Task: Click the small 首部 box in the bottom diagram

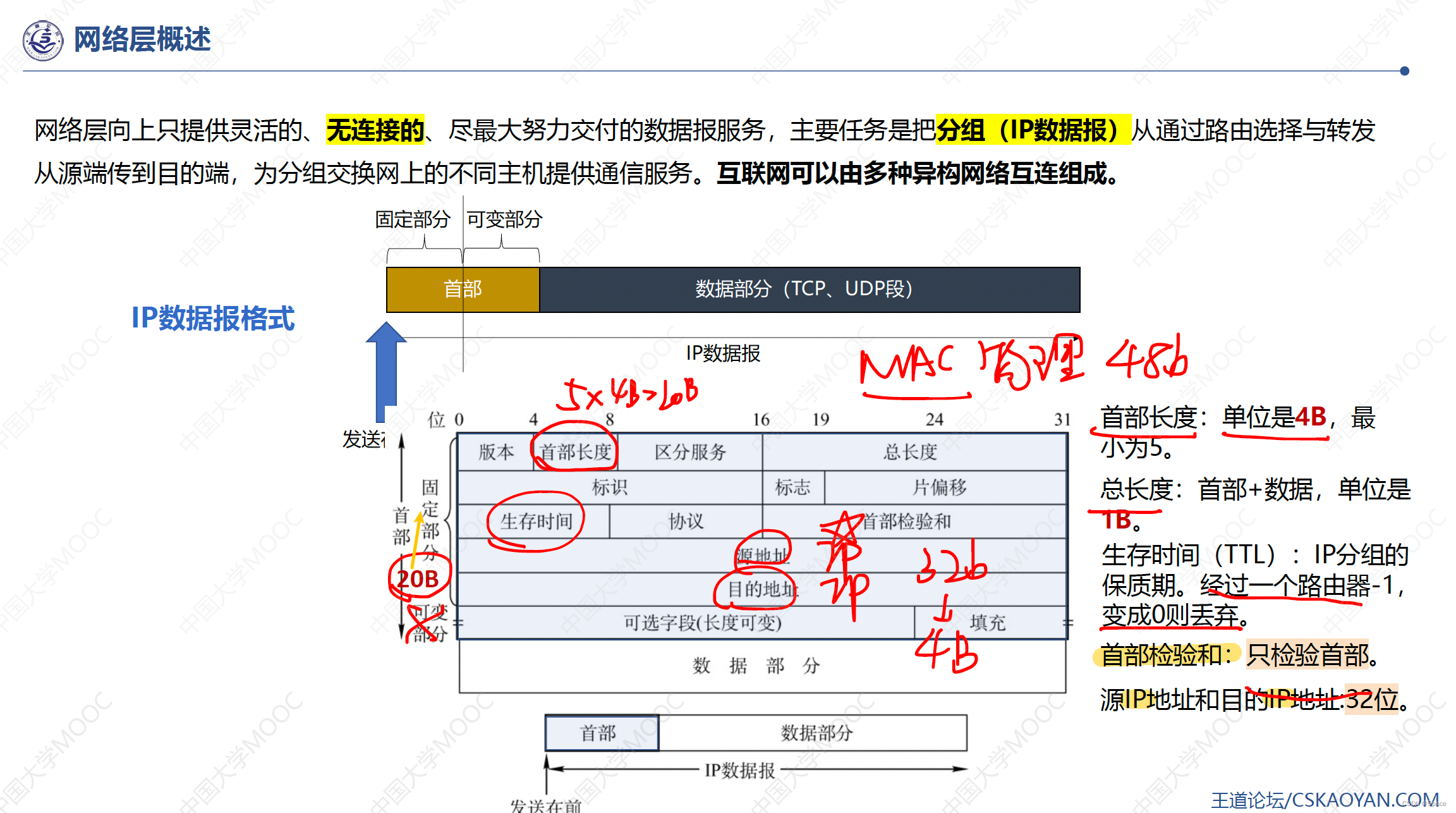Action: [x=602, y=733]
